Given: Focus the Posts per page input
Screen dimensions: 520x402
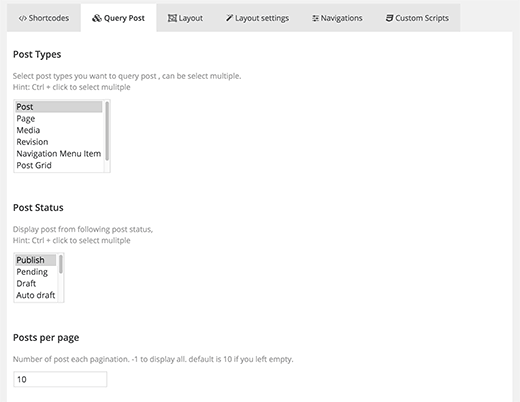Looking at the screenshot, I should pyautogui.click(x=60, y=379).
